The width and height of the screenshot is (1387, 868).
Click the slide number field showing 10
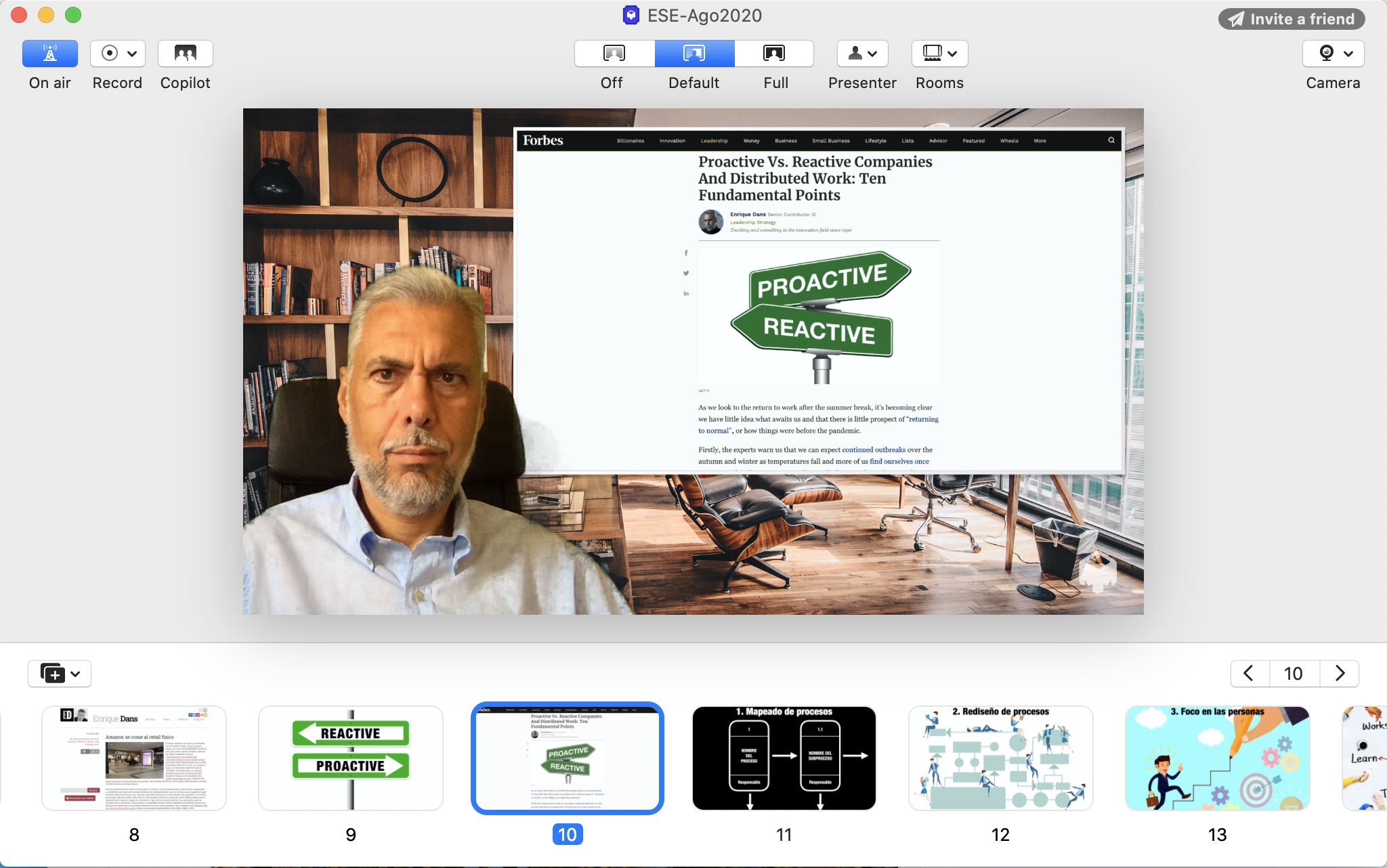pos(1294,674)
